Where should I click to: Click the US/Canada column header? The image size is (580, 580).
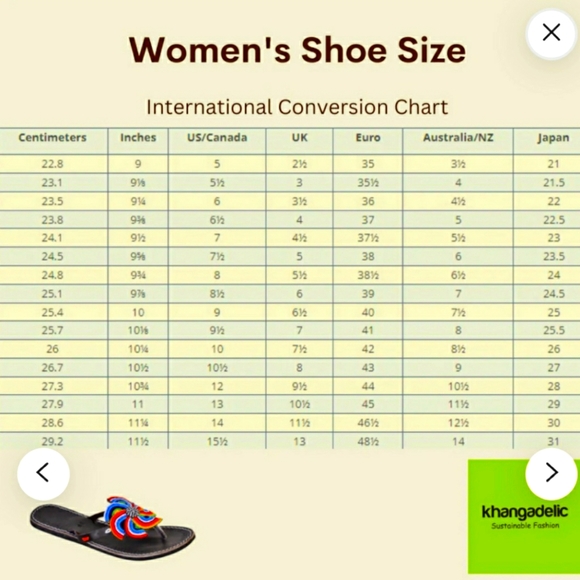[x=217, y=138]
